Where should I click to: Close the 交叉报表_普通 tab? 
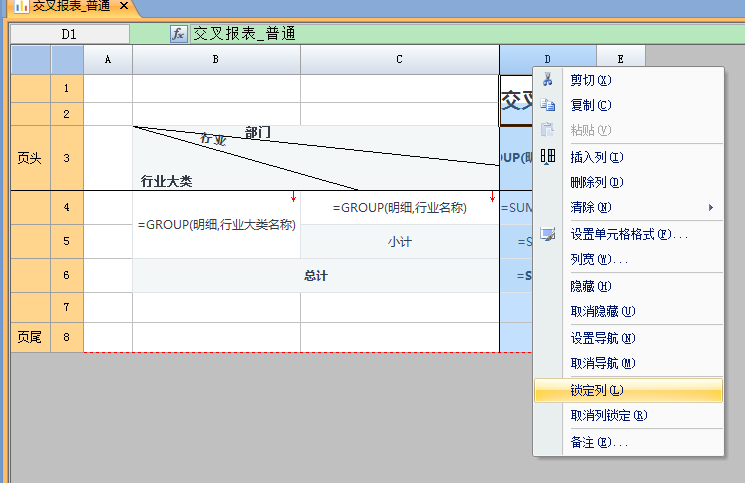tap(123, 7)
